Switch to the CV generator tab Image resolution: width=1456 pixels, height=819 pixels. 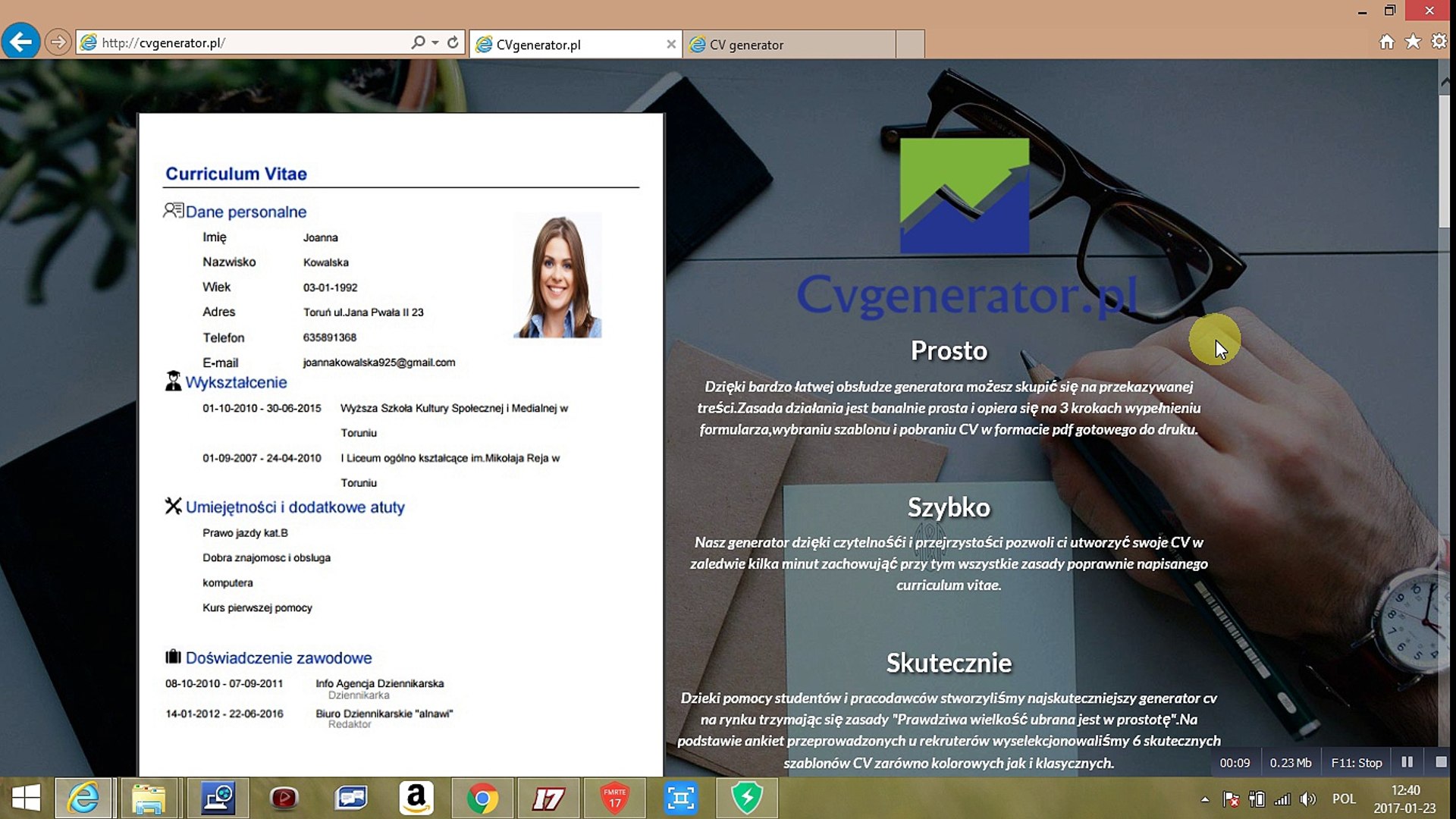click(789, 45)
